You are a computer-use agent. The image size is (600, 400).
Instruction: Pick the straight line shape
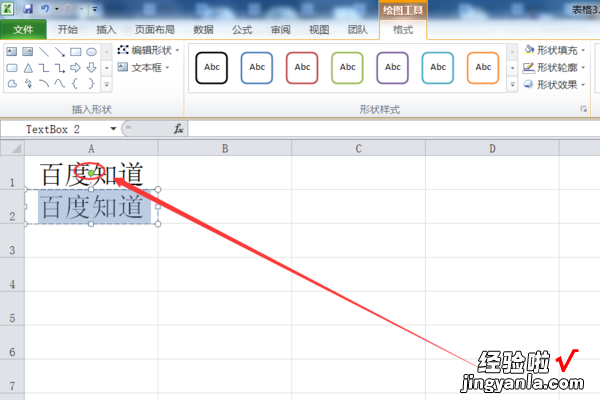tap(44, 52)
